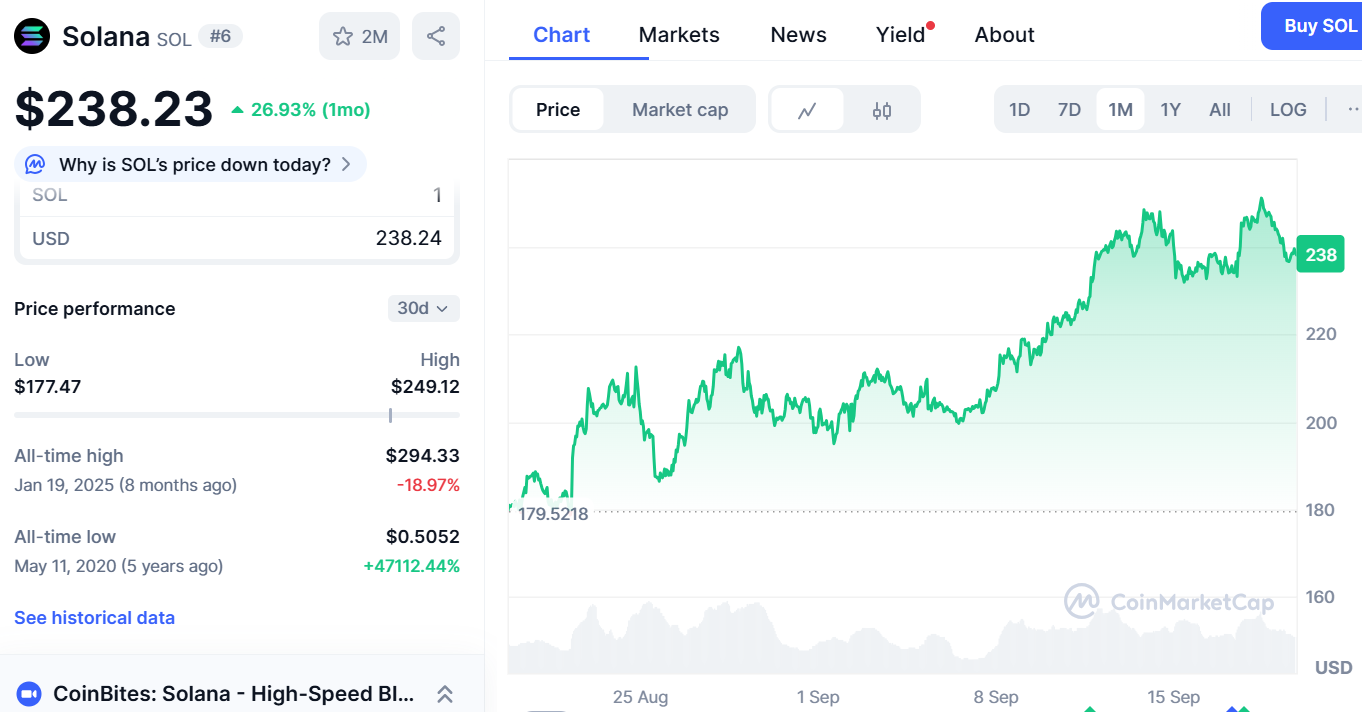The image size is (1362, 712).
Task: Set chart range to All
Action: coord(1219,109)
